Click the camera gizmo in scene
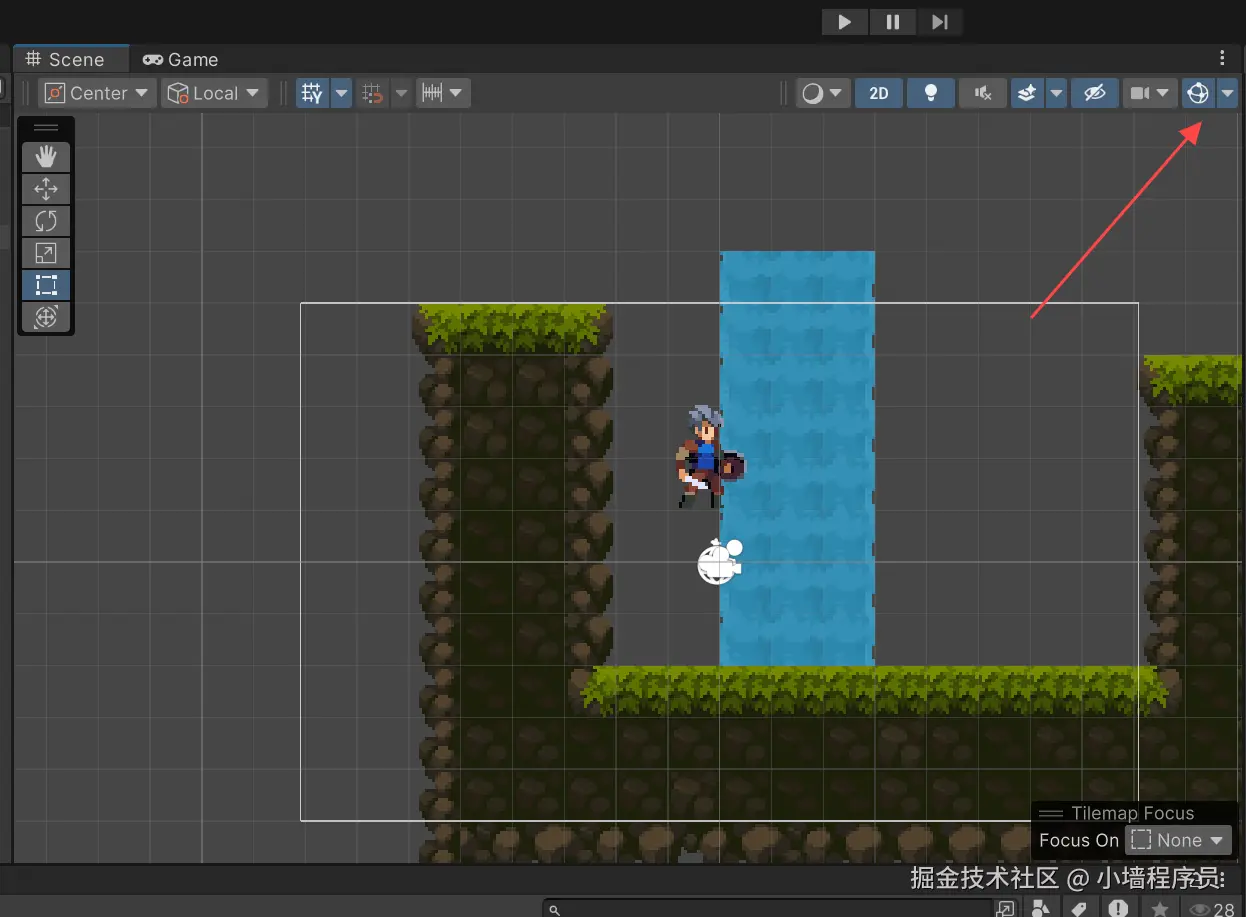 pos(719,562)
